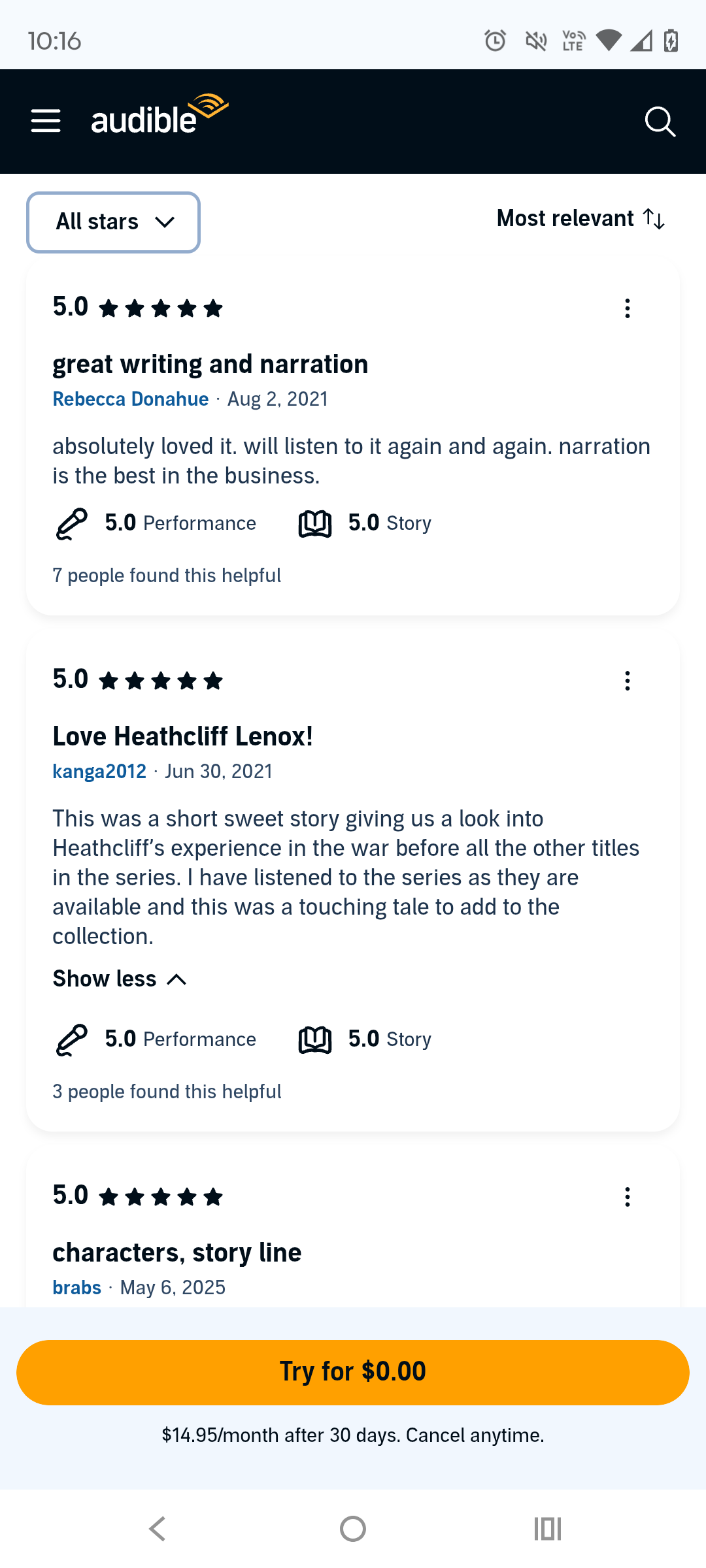Screen dimensions: 706x1568
Task: Tap the 'Love Heathcliff Lenox!' review title
Action: [x=183, y=736]
